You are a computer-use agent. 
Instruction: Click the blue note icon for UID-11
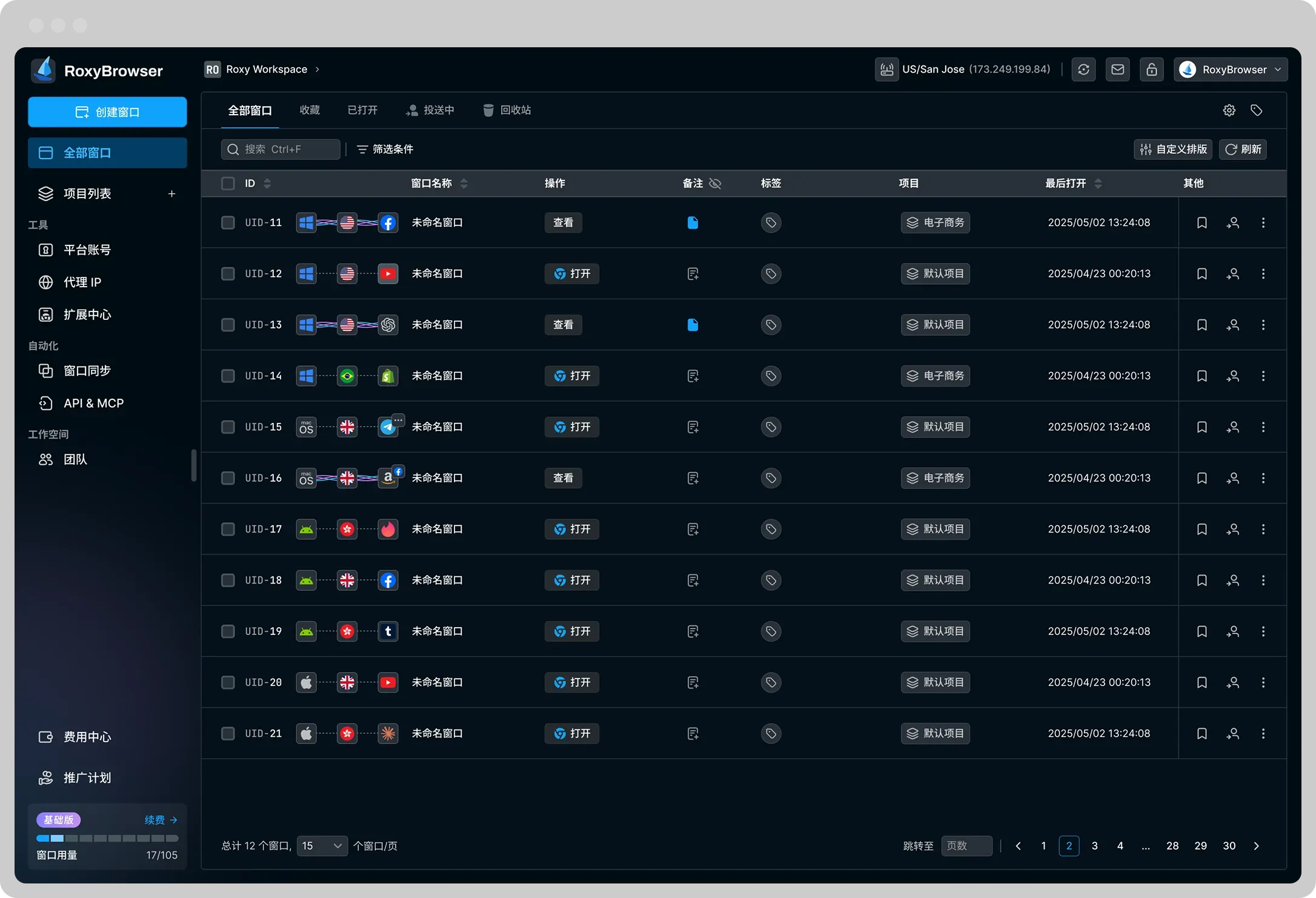coord(693,222)
